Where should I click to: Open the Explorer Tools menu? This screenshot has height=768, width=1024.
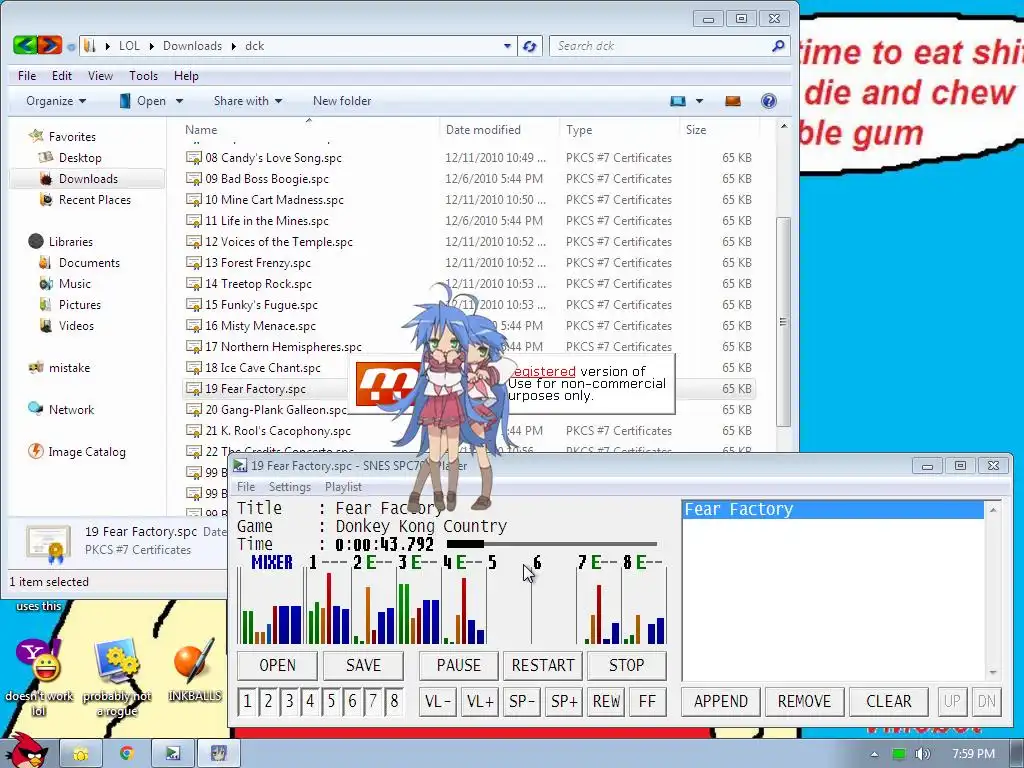143,76
